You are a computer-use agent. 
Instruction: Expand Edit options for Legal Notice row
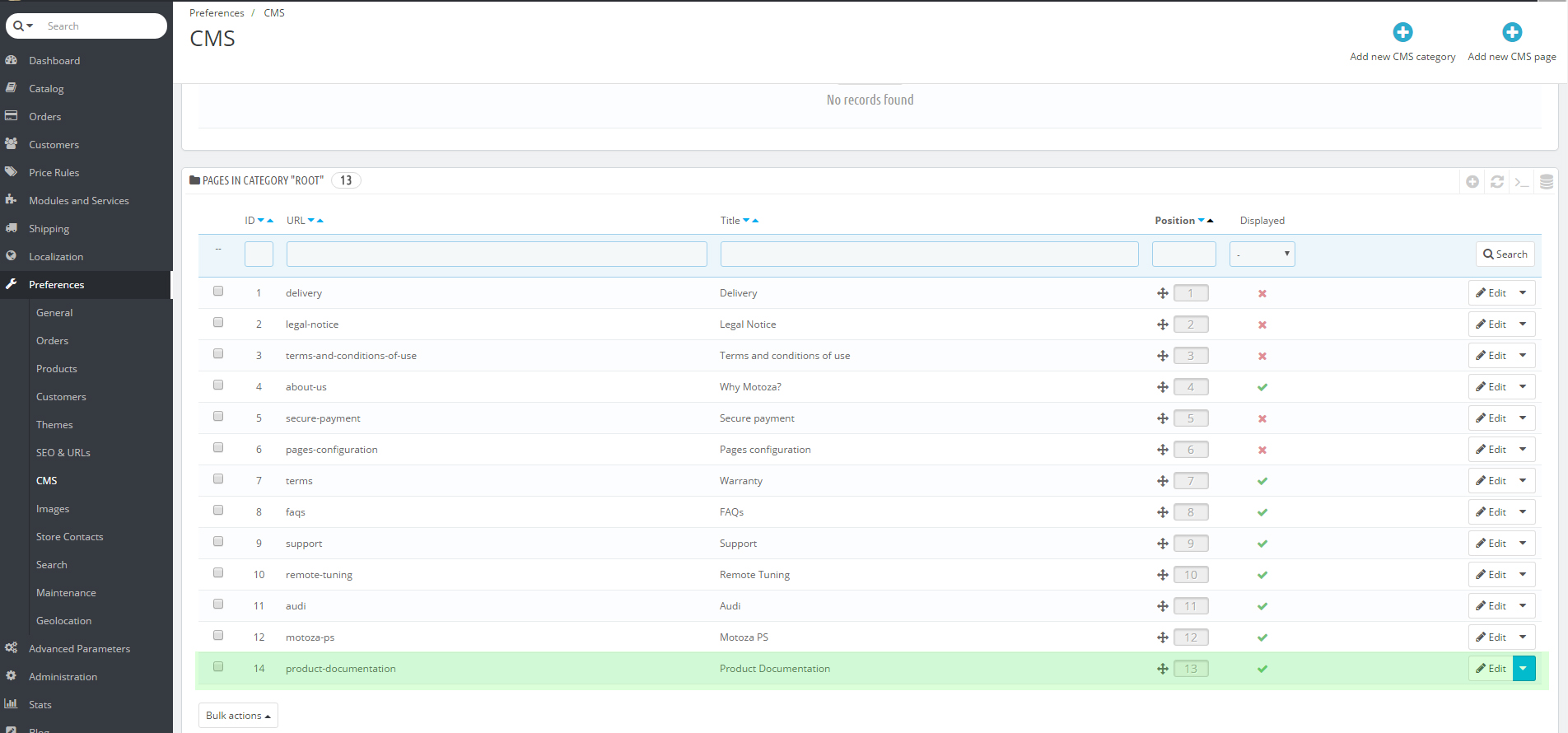coord(1524,324)
